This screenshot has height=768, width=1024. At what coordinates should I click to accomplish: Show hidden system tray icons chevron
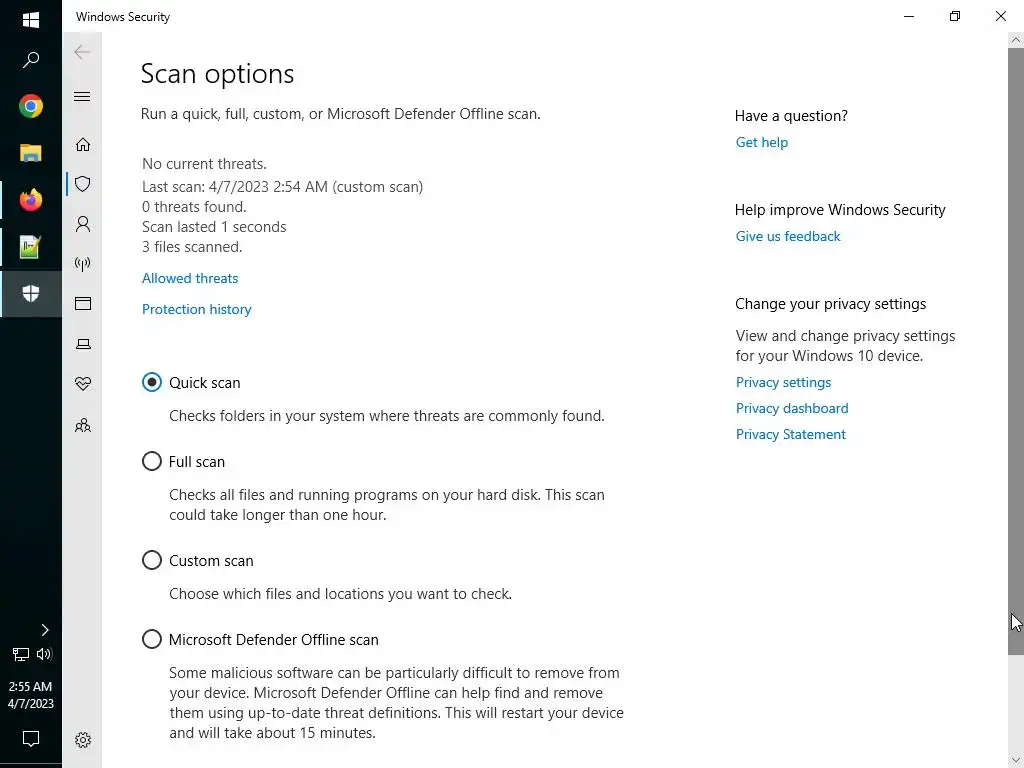pos(44,630)
